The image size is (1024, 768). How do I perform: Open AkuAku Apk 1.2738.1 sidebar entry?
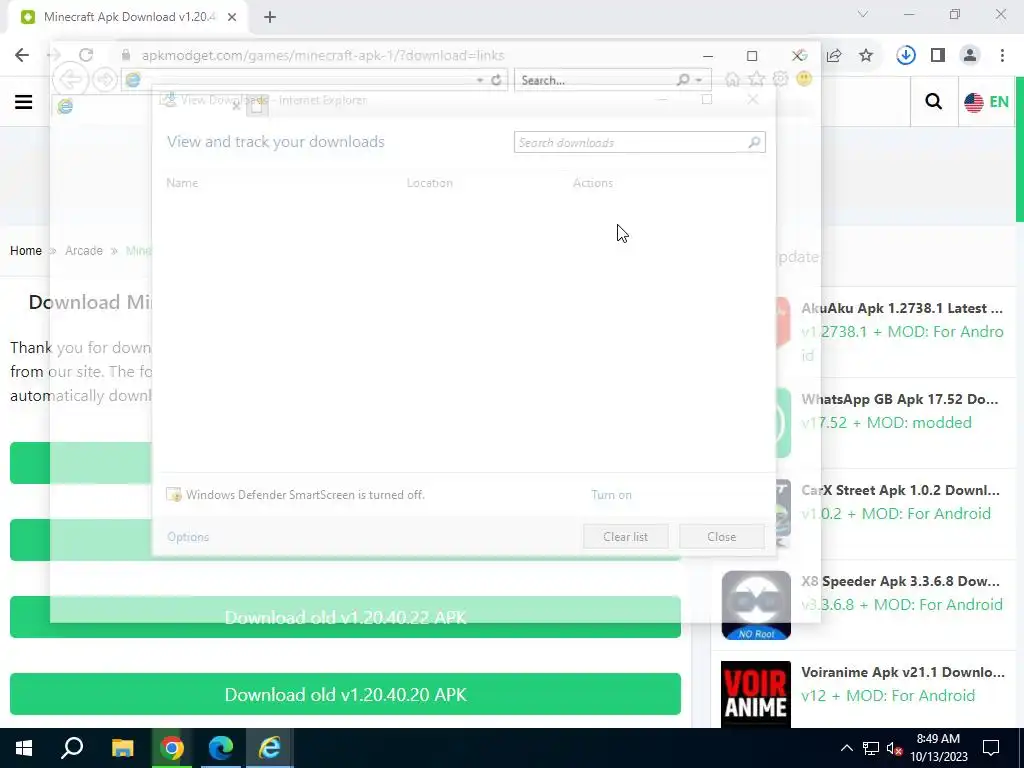pyautogui.click(x=902, y=308)
